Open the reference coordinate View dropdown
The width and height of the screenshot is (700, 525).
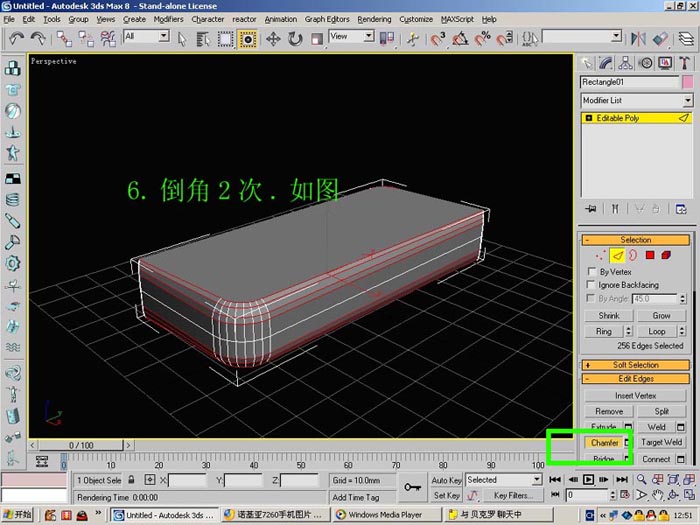(x=369, y=36)
